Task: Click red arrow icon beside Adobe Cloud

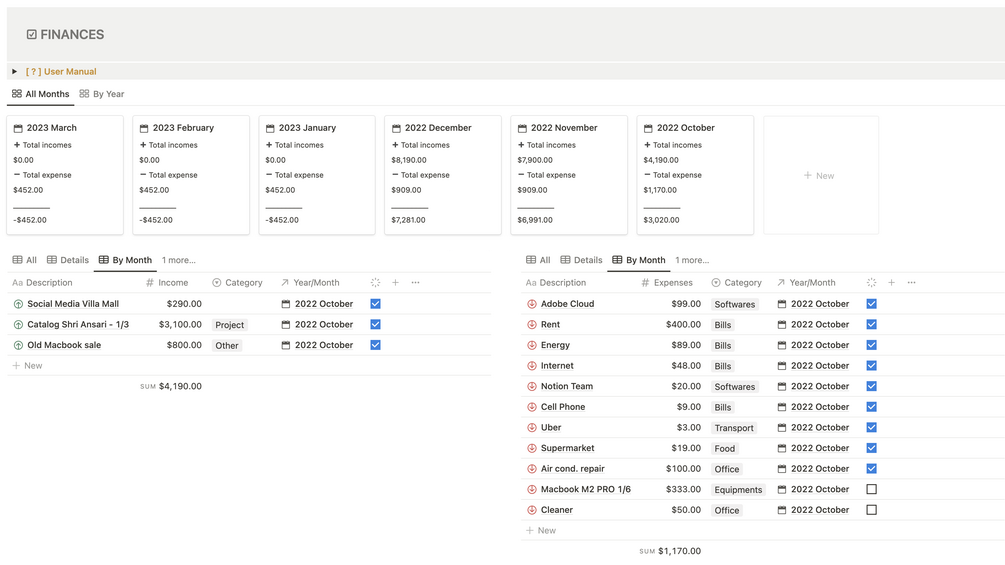Action: tap(532, 304)
